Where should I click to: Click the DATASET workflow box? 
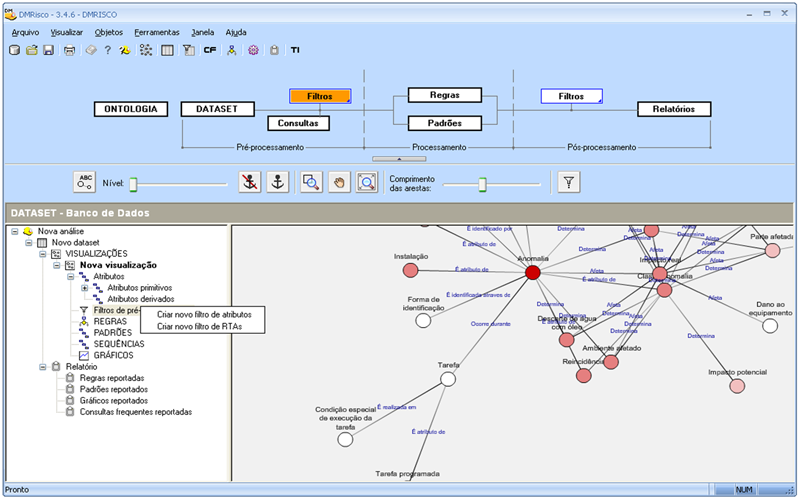pos(217,109)
